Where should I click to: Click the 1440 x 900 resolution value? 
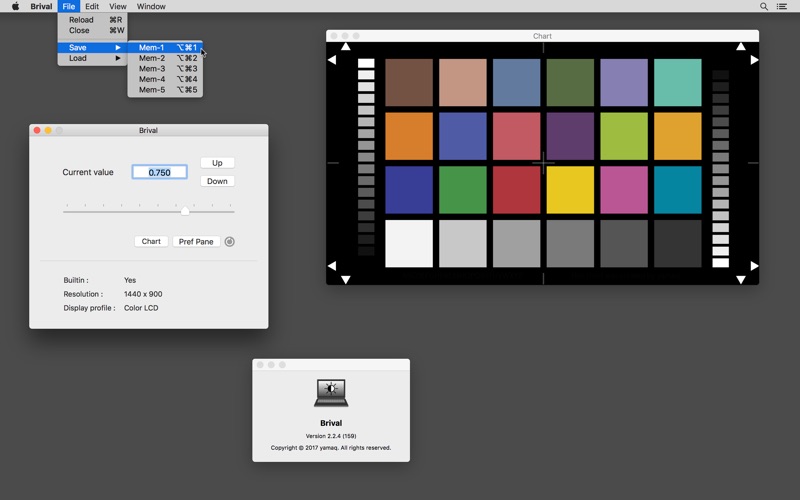click(143, 294)
